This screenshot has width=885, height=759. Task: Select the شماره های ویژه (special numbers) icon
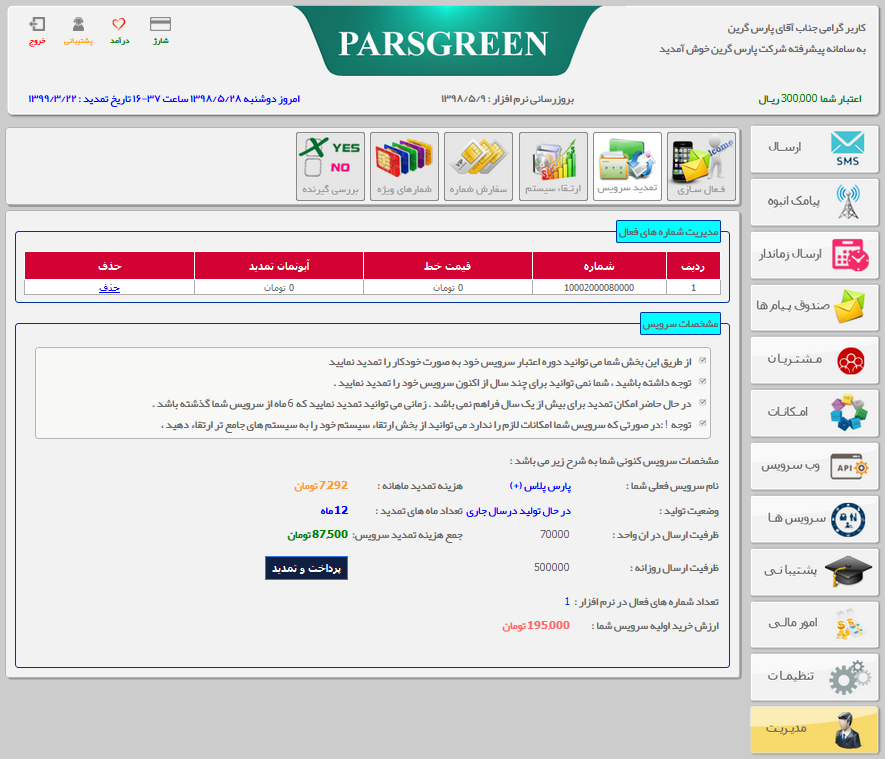coord(405,166)
